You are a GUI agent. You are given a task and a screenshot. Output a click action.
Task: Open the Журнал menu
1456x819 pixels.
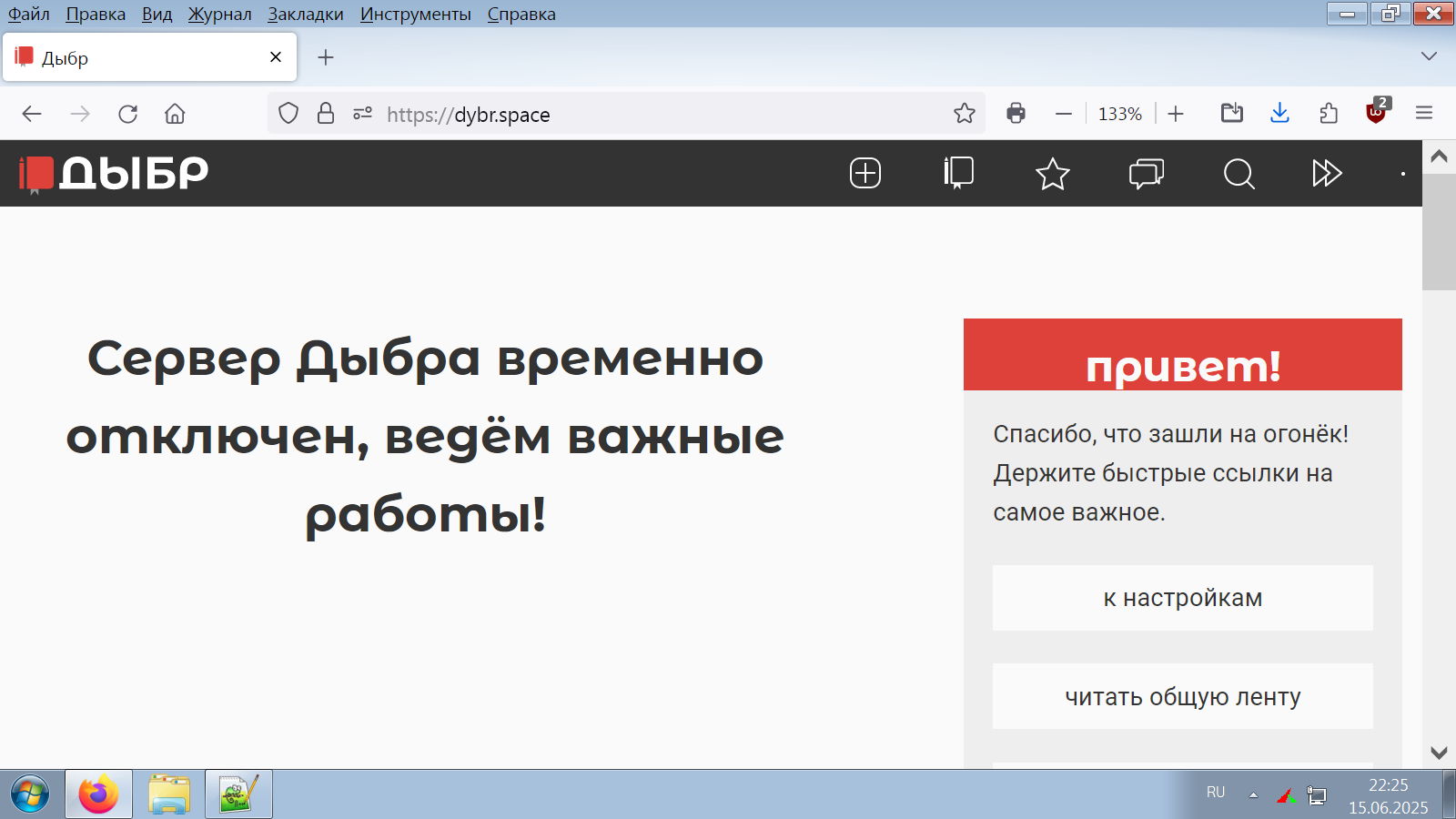[219, 14]
